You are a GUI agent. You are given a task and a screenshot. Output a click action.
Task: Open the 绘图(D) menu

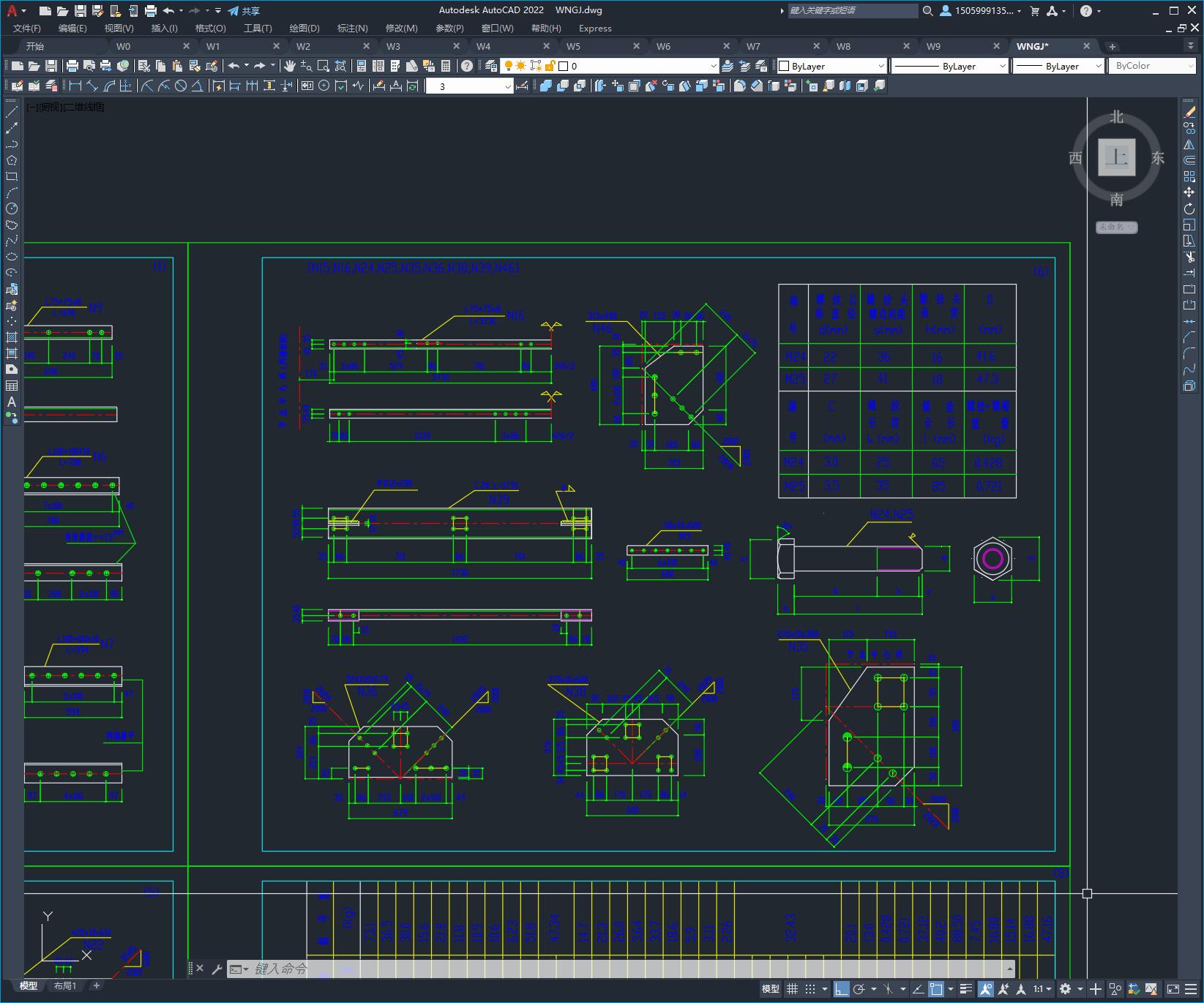[x=304, y=29]
